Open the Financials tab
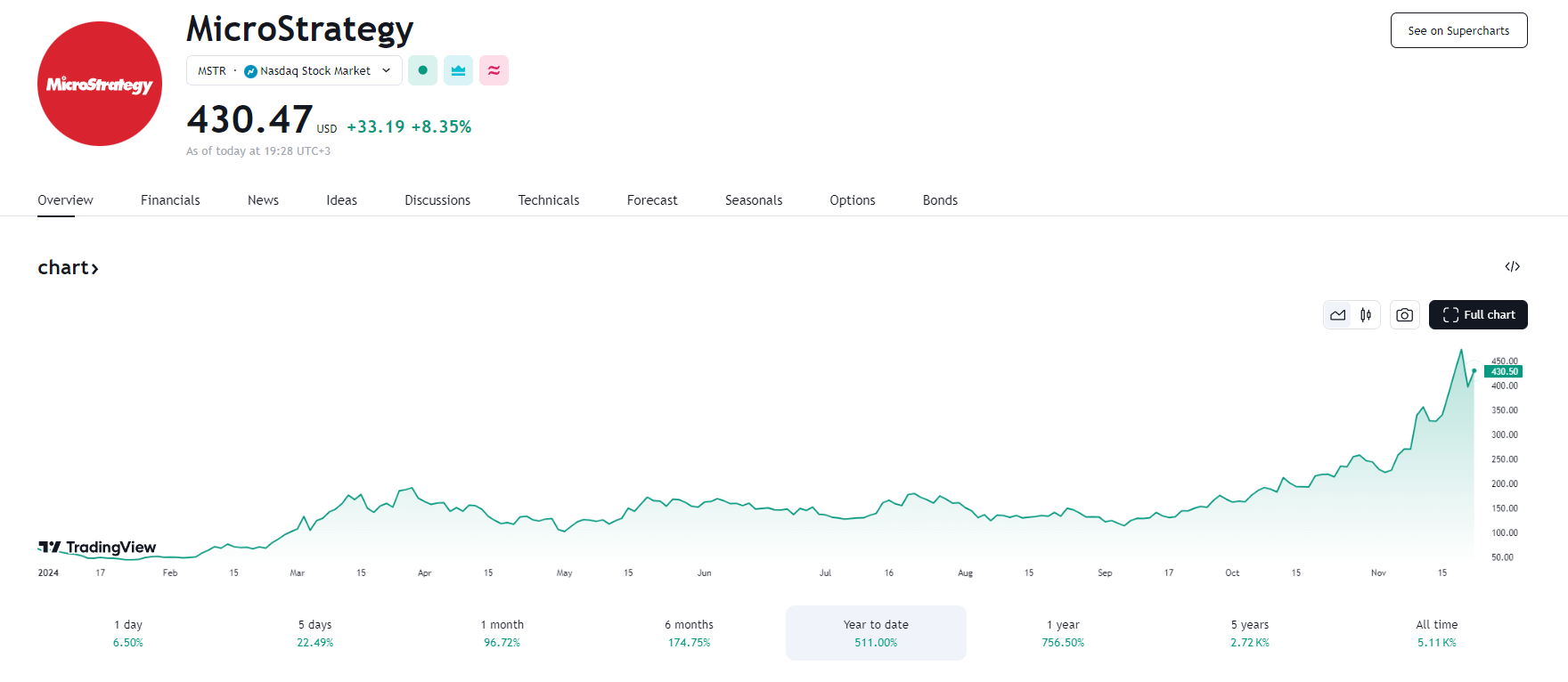This screenshot has width=1568, height=682. click(x=170, y=200)
